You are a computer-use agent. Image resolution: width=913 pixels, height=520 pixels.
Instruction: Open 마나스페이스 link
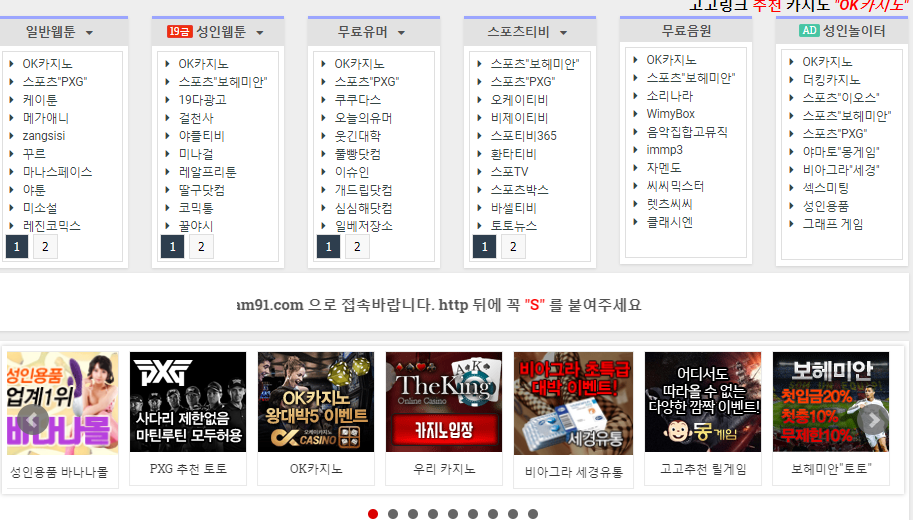coord(57,172)
